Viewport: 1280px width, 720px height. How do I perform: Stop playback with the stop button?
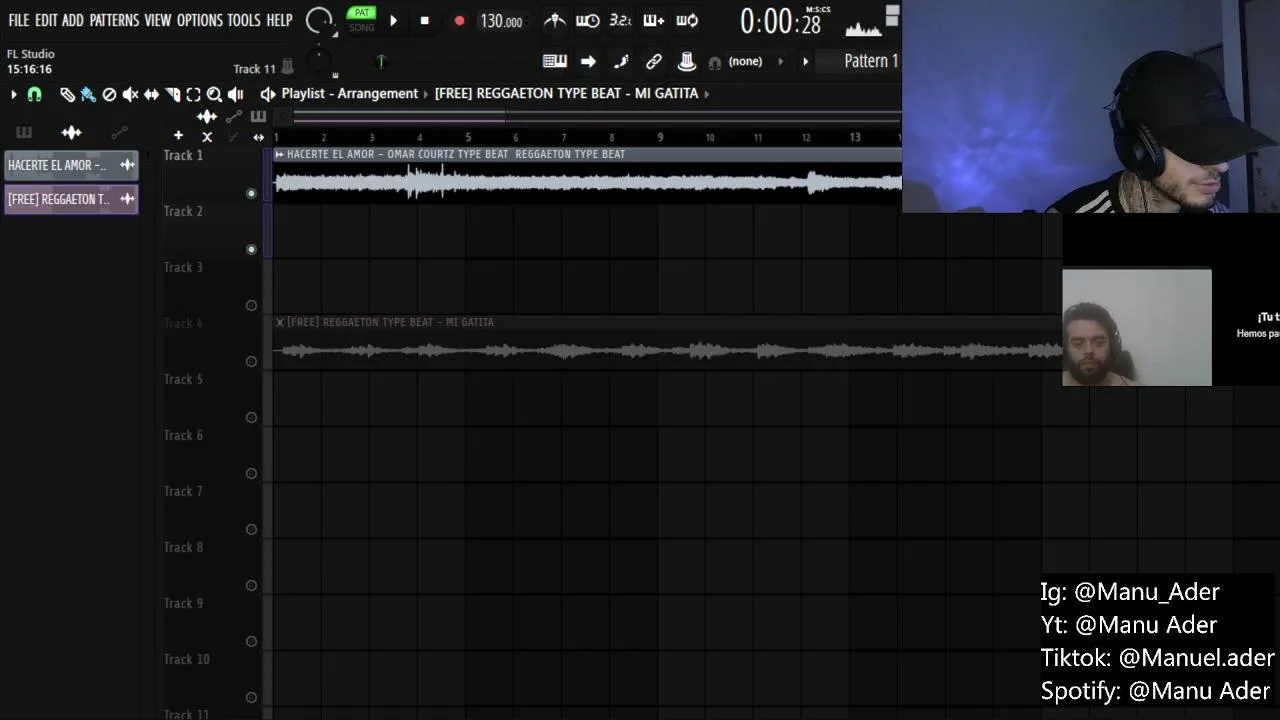tap(425, 21)
